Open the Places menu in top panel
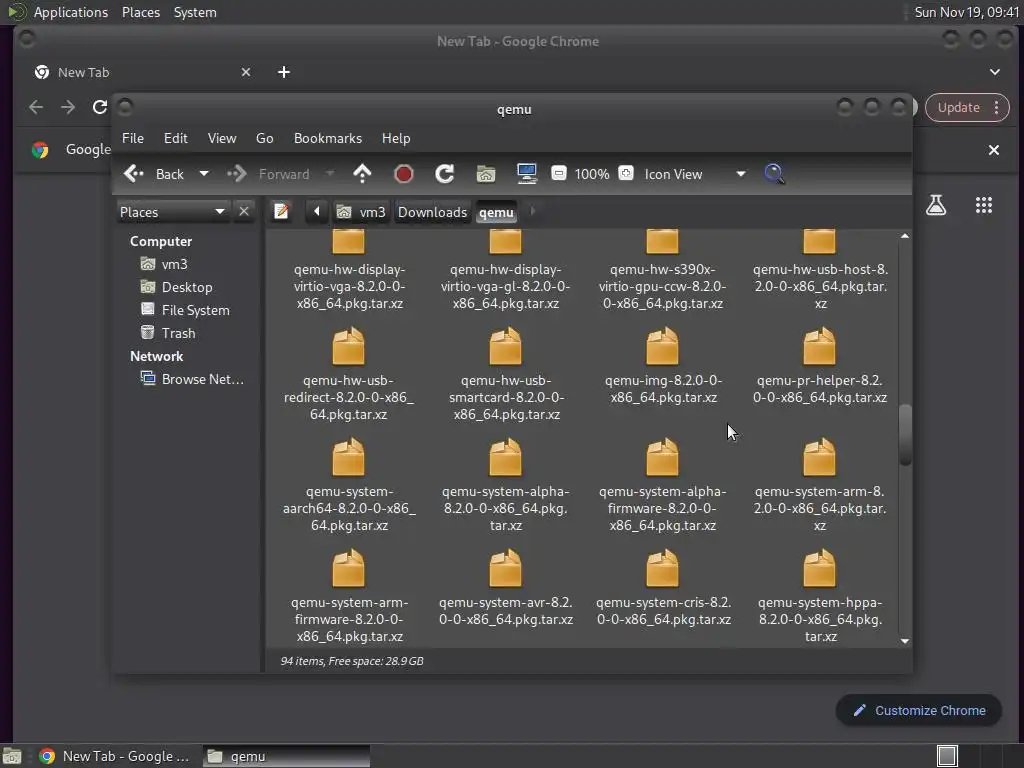 pos(140,12)
